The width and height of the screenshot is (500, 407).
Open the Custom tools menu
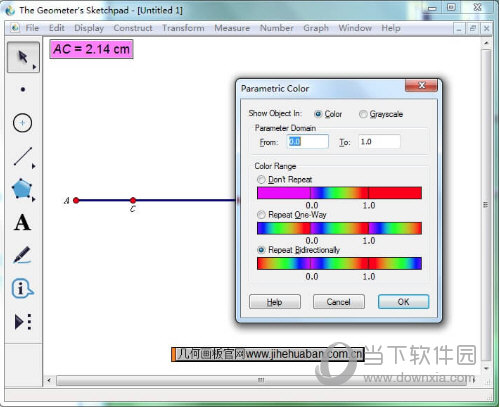click(x=23, y=322)
